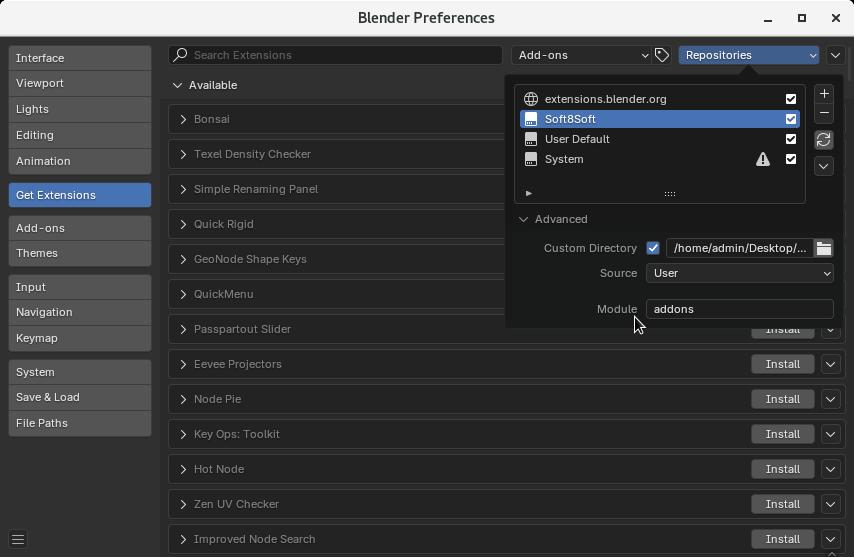Toggle the Custom Directory checkbox

652,248
